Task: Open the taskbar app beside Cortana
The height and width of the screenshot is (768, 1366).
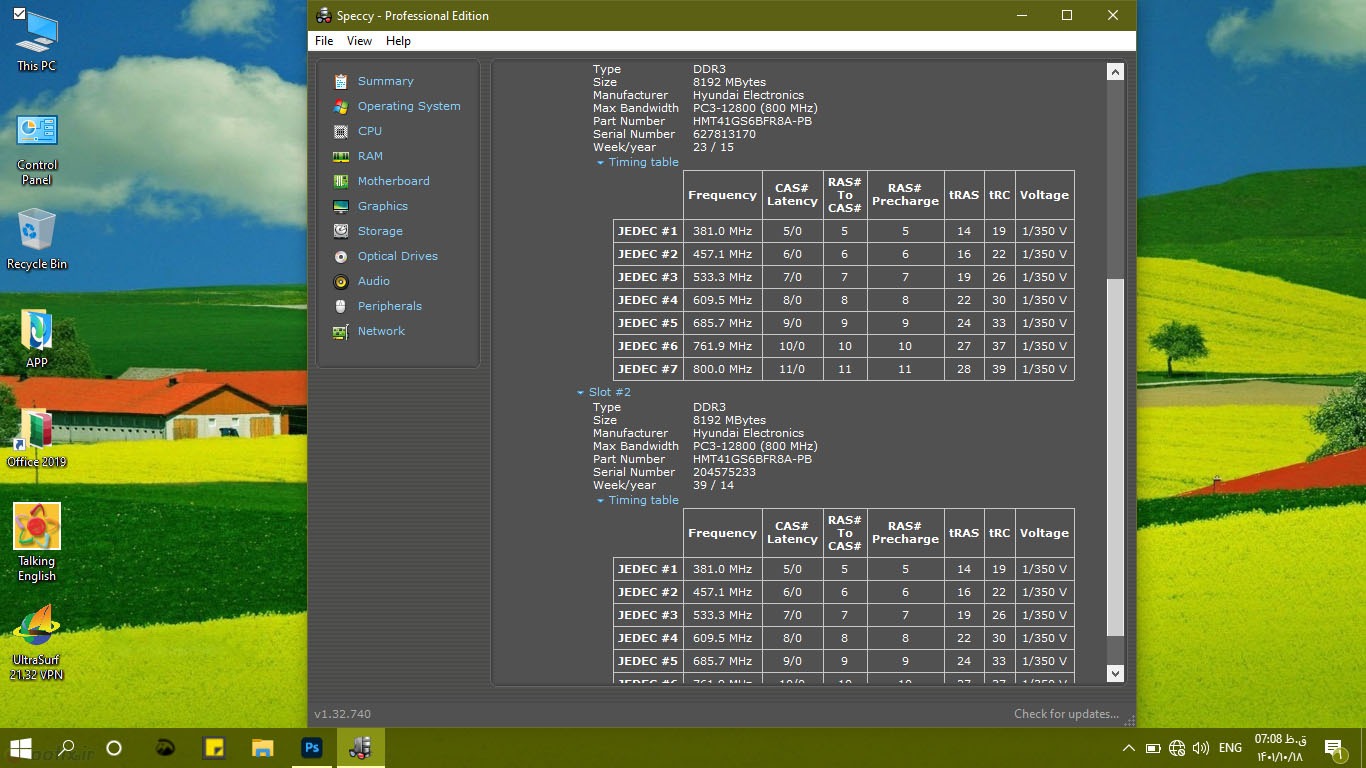Action: [x=165, y=748]
